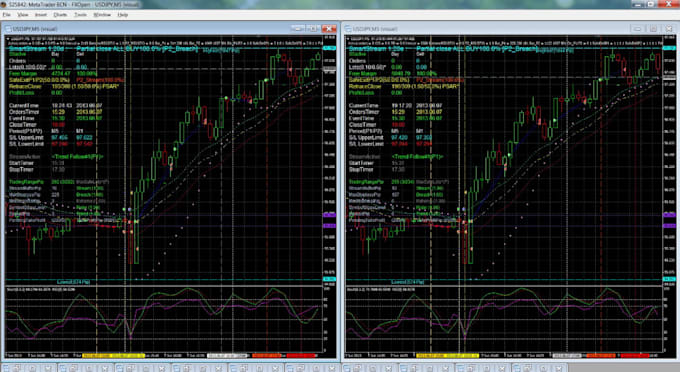Click 'TradingRangePip' label in left chart
The width and height of the screenshot is (680, 372).
pyautogui.click(x=26, y=182)
